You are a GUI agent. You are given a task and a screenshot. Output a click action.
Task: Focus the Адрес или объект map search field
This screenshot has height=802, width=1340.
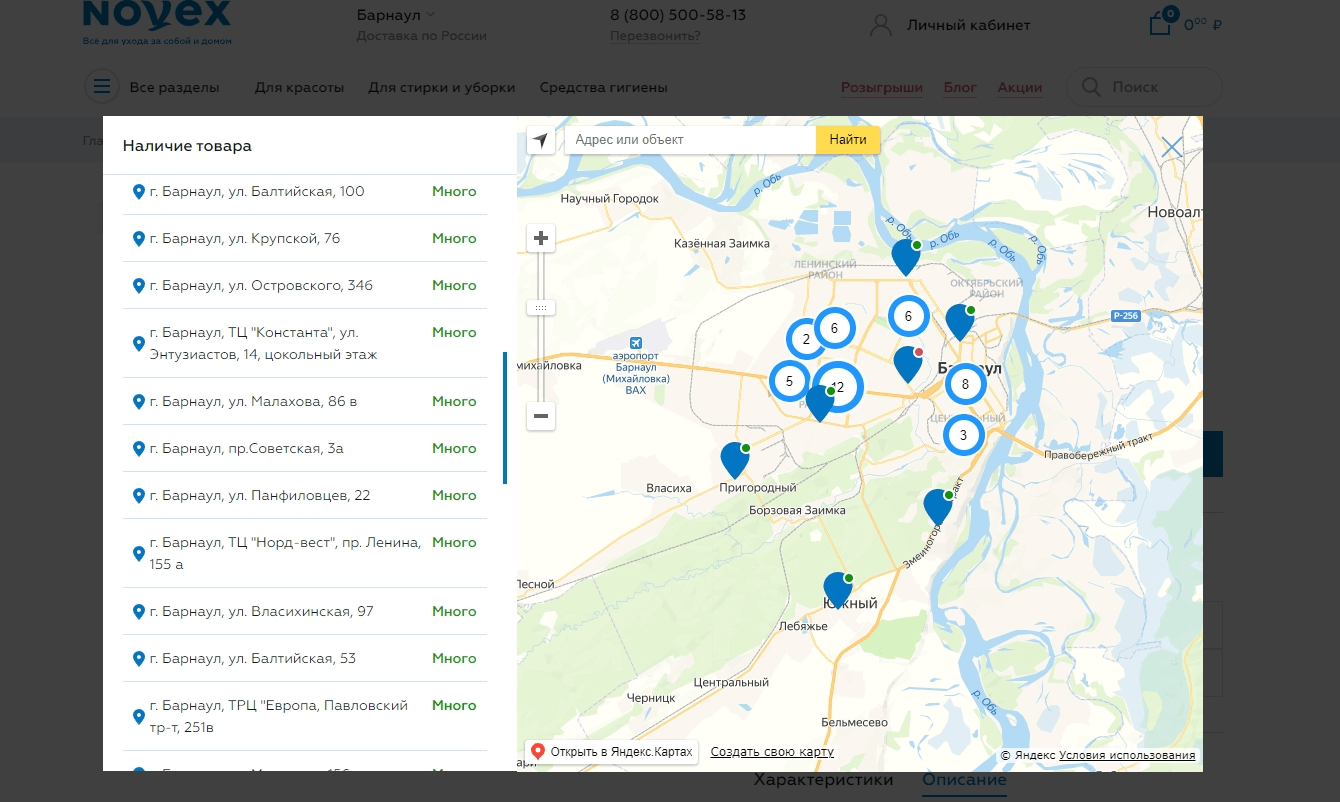coord(691,140)
